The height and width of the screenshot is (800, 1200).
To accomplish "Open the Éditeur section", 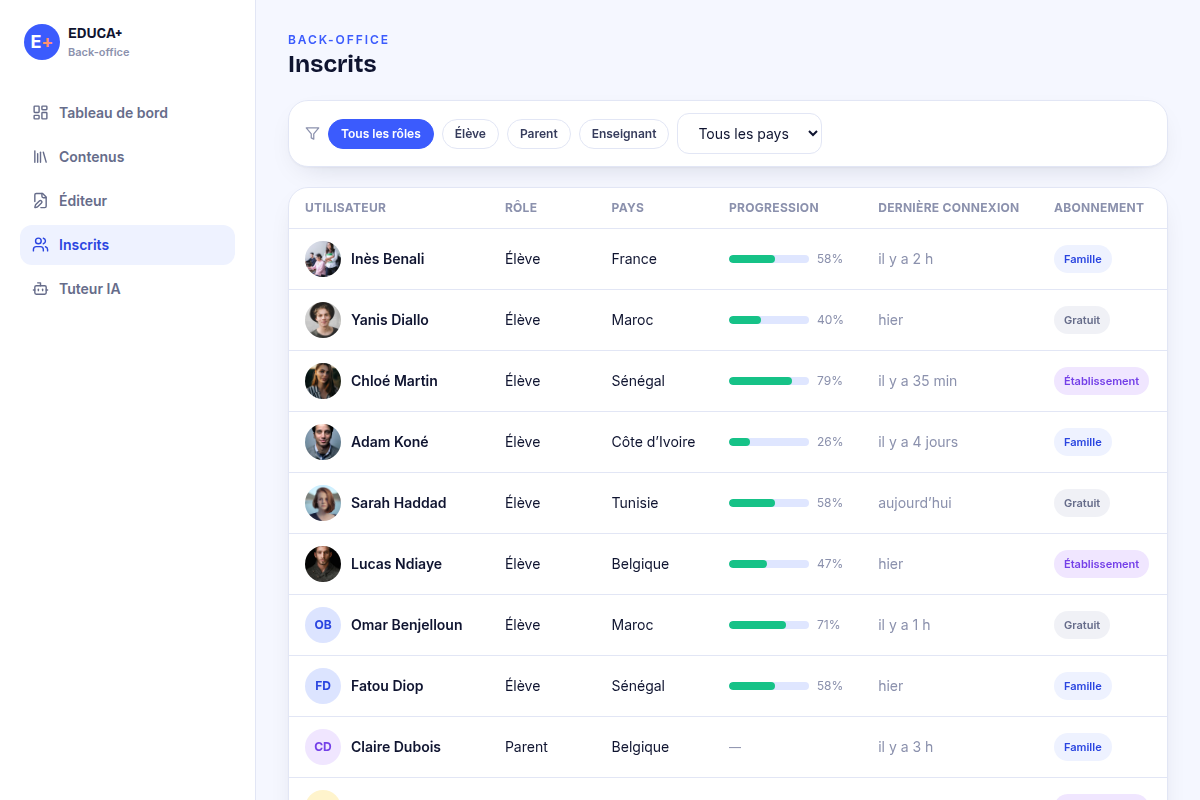I will click(127, 201).
